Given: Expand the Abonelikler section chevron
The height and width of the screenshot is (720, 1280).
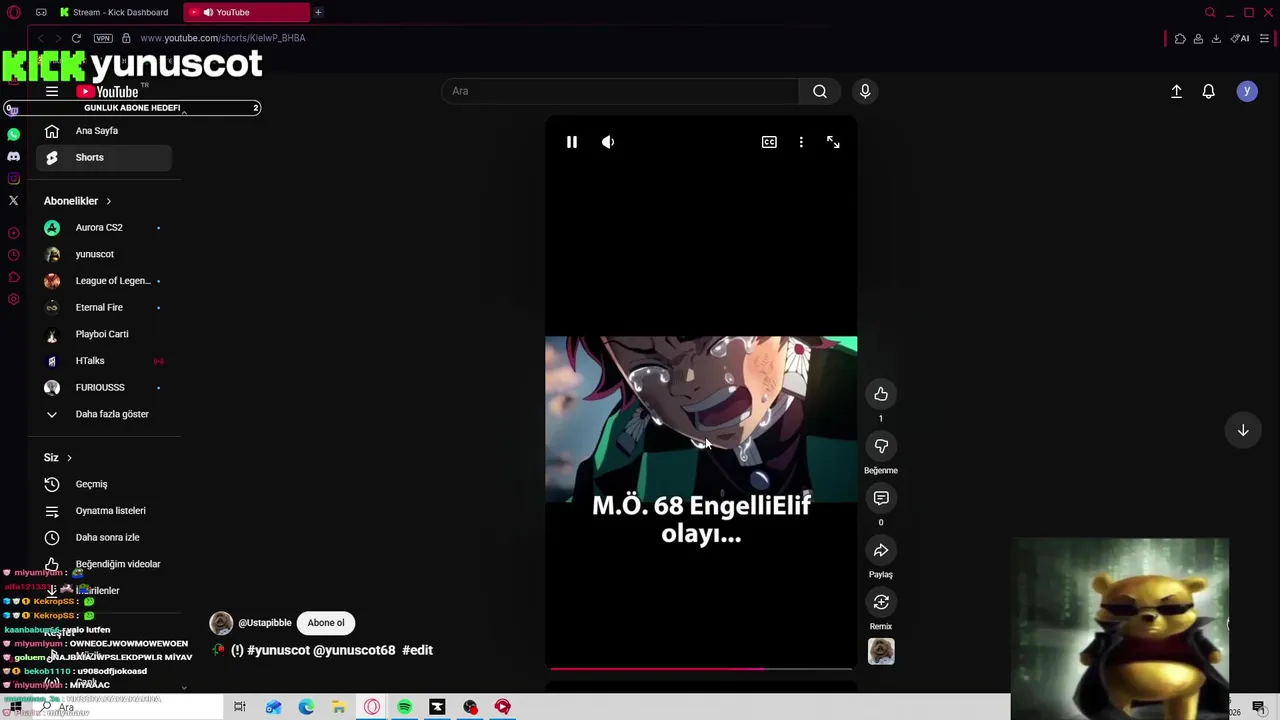Looking at the screenshot, I should (x=108, y=201).
